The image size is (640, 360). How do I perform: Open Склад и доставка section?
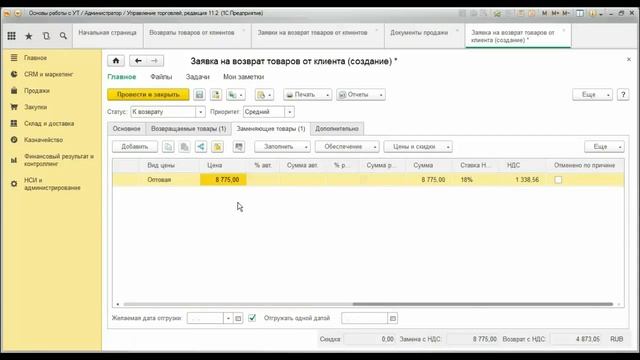coord(49,123)
